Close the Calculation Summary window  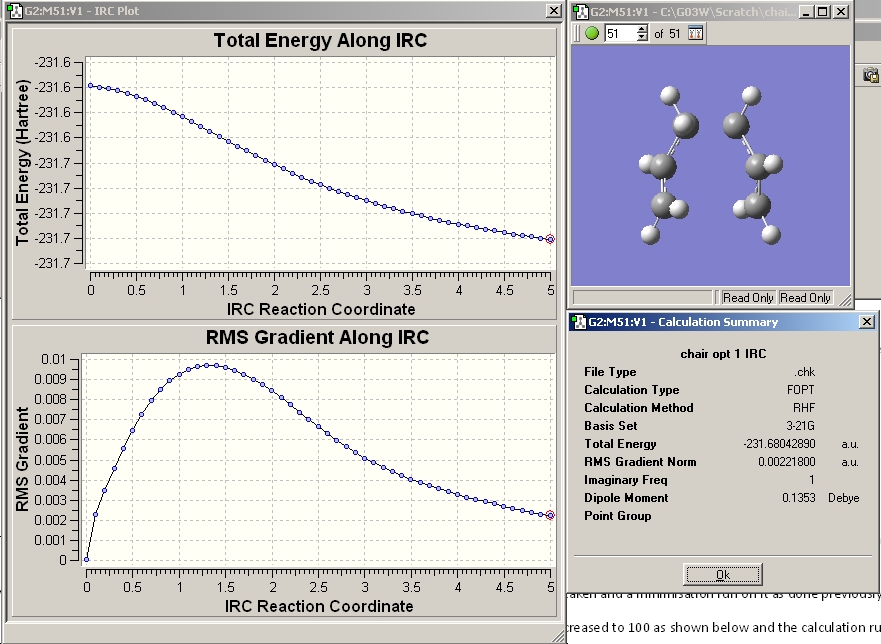click(x=867, y=321)
